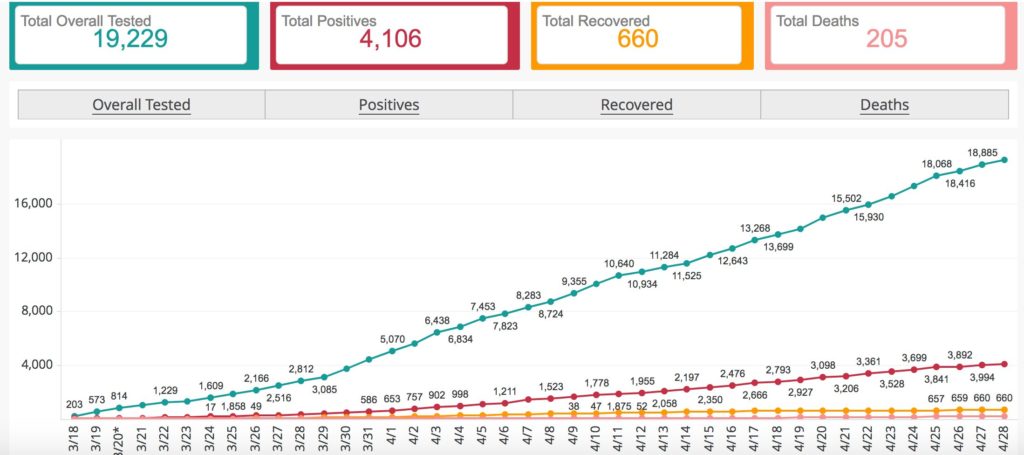Click the final red positives point on 4/28
1024x455 pixels.
[1004, 364]
